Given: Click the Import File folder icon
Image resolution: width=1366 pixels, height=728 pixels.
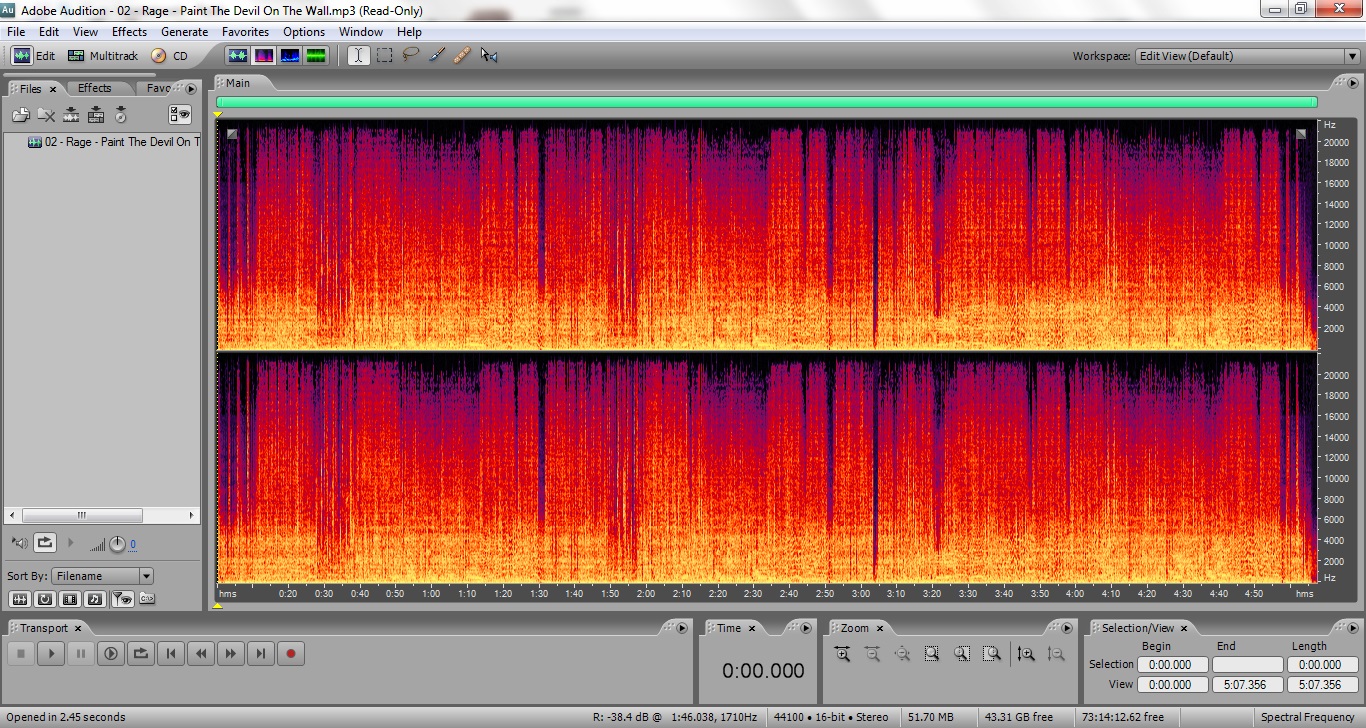Looking at the screenshot, I should [20, 115].
